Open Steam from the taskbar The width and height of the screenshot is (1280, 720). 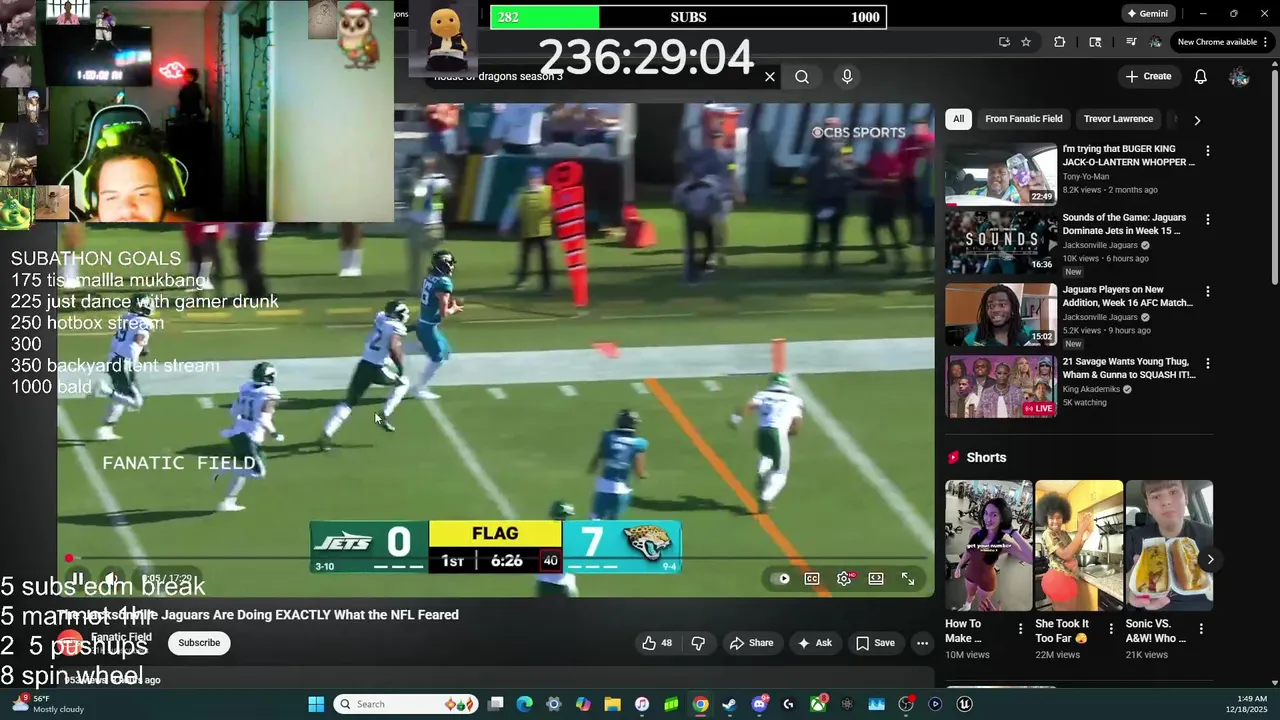coord(730,704)
